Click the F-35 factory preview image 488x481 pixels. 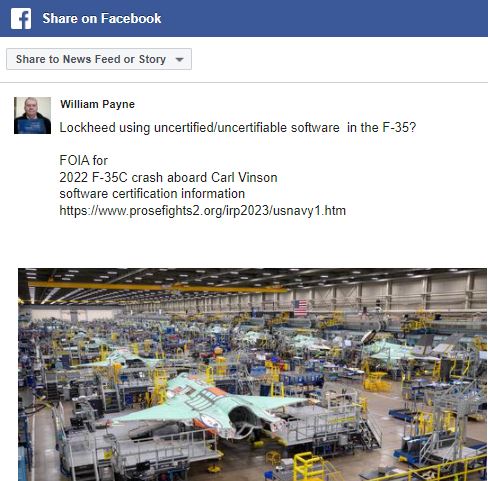[x=252, y=374]
